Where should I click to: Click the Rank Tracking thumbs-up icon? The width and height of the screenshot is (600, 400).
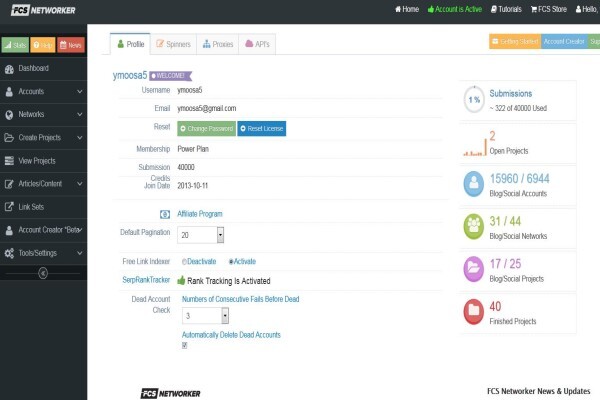(181, 280)
